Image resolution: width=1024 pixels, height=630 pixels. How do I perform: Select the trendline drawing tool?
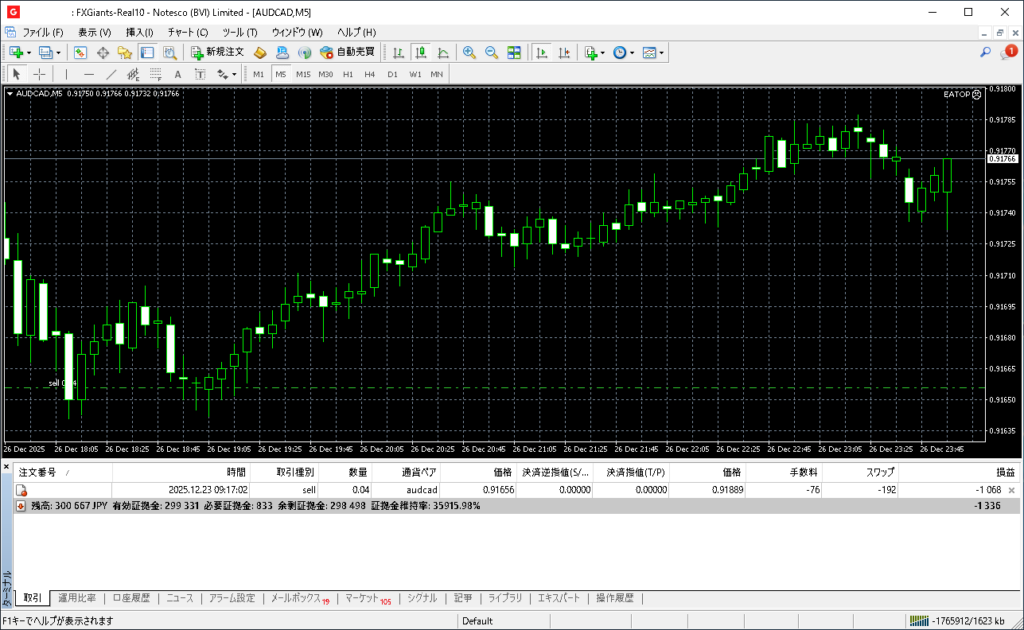tap(110, 74)
